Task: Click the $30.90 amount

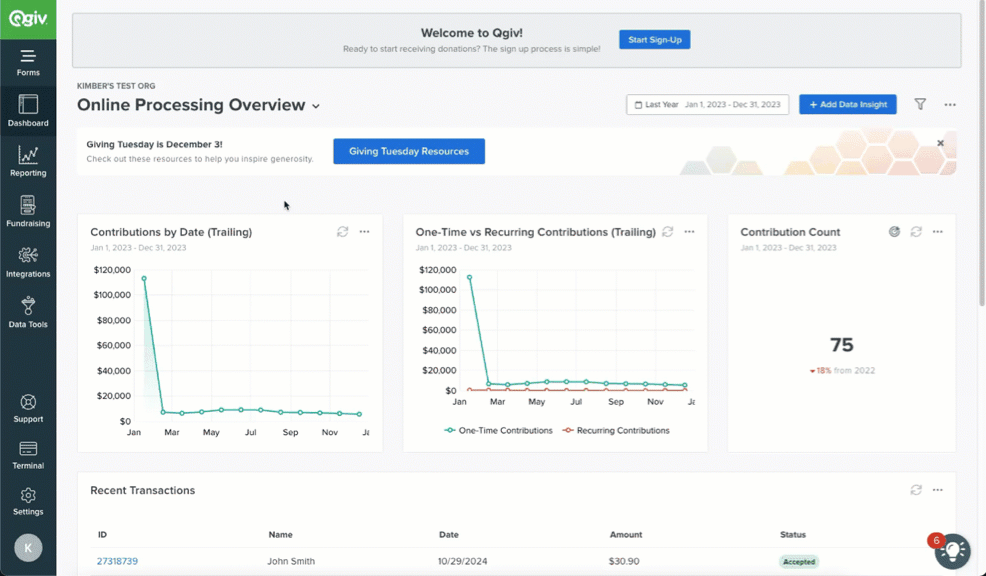Action: [x=624, y=562]
